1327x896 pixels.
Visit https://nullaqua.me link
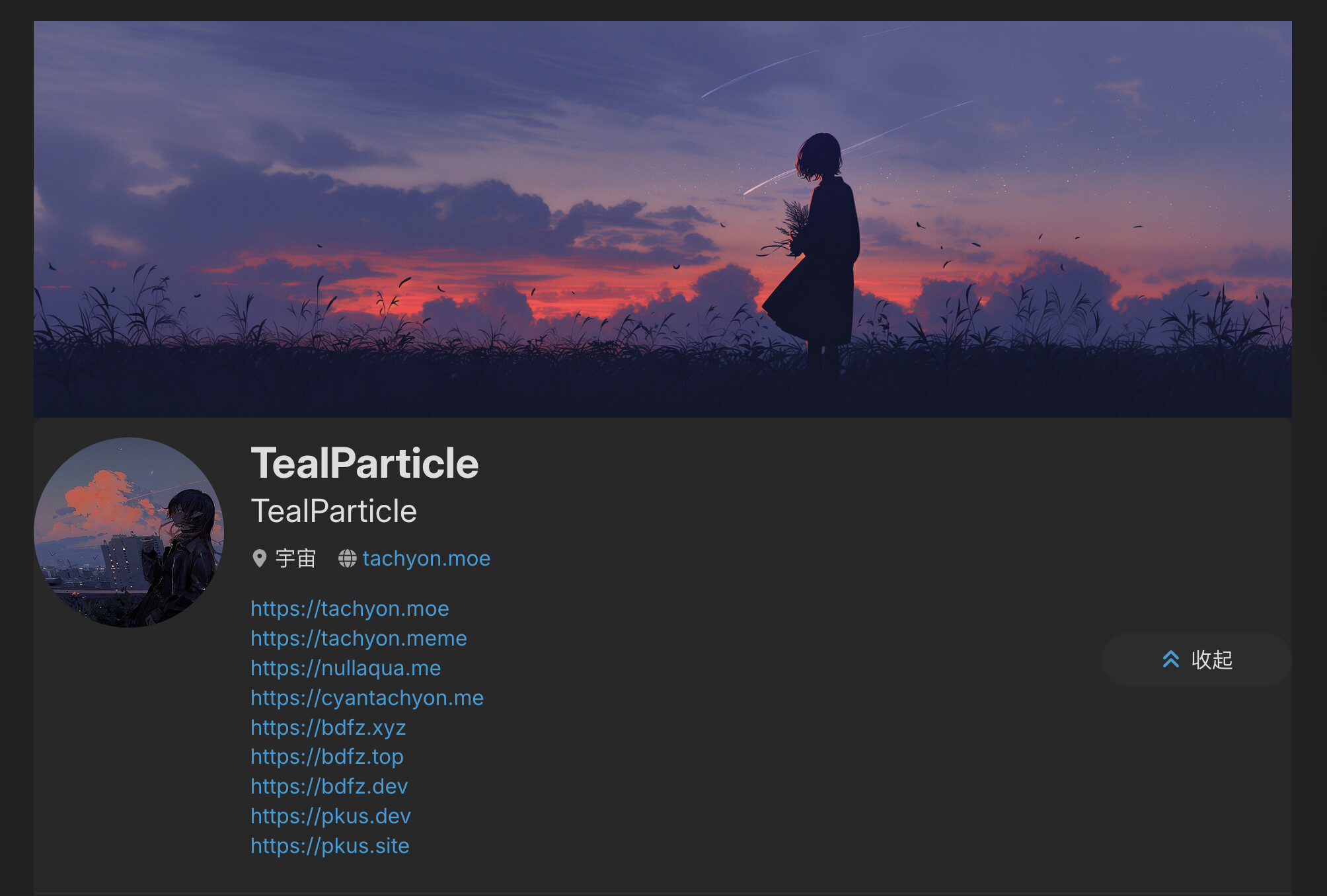tap(346, 667)
